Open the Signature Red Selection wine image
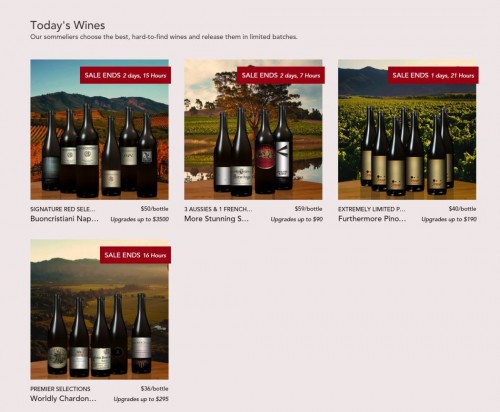500x412 pixels. [99, 130]
